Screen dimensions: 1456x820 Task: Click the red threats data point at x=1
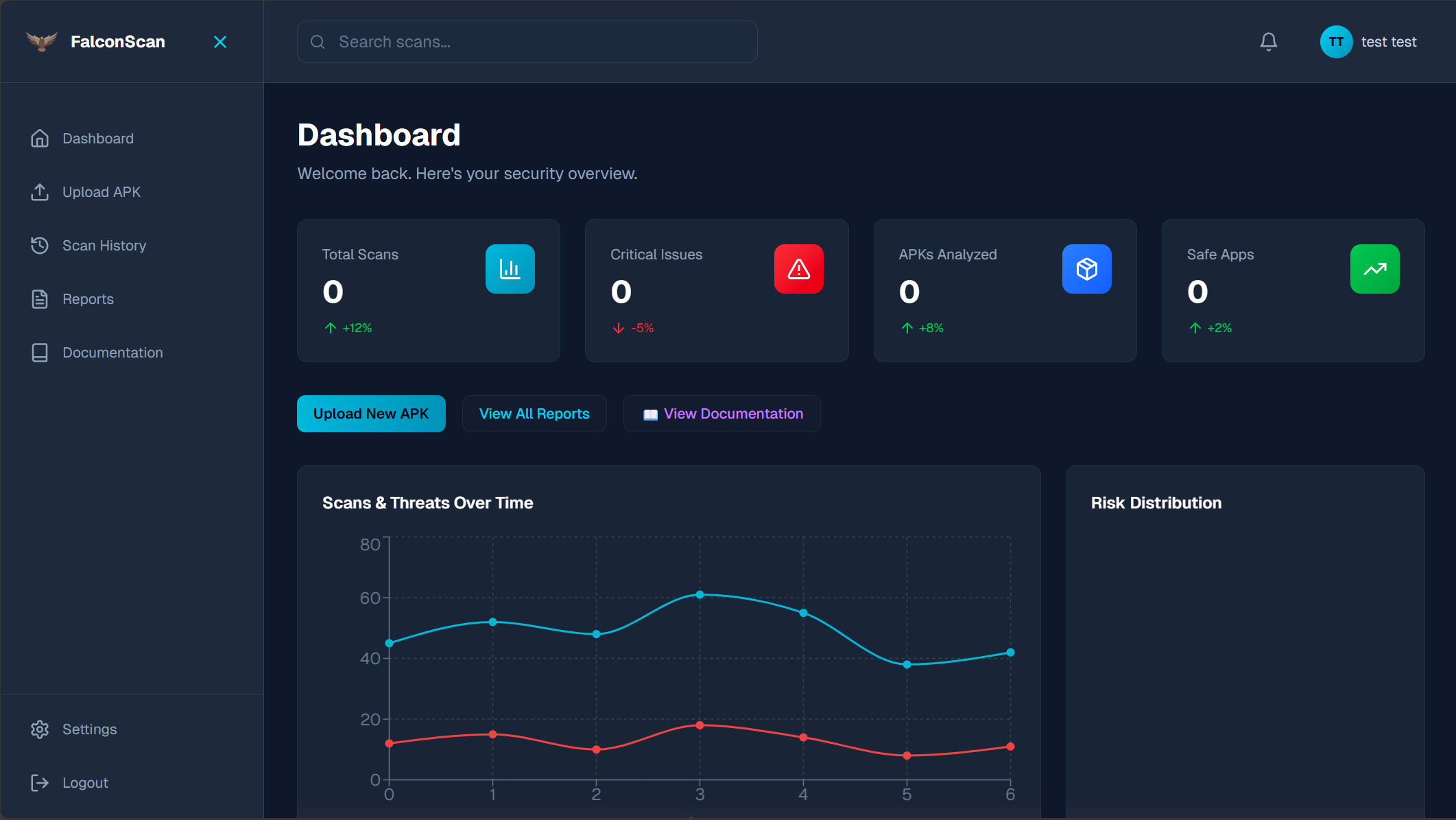coord(492,734)
